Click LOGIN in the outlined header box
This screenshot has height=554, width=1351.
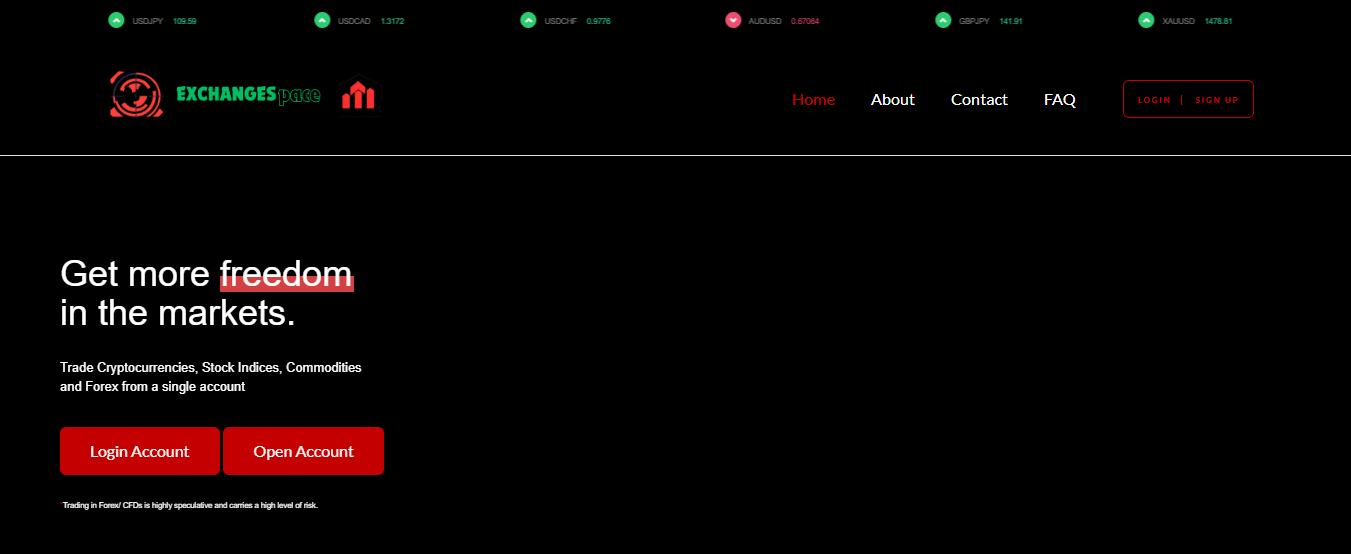point(1153,100)
